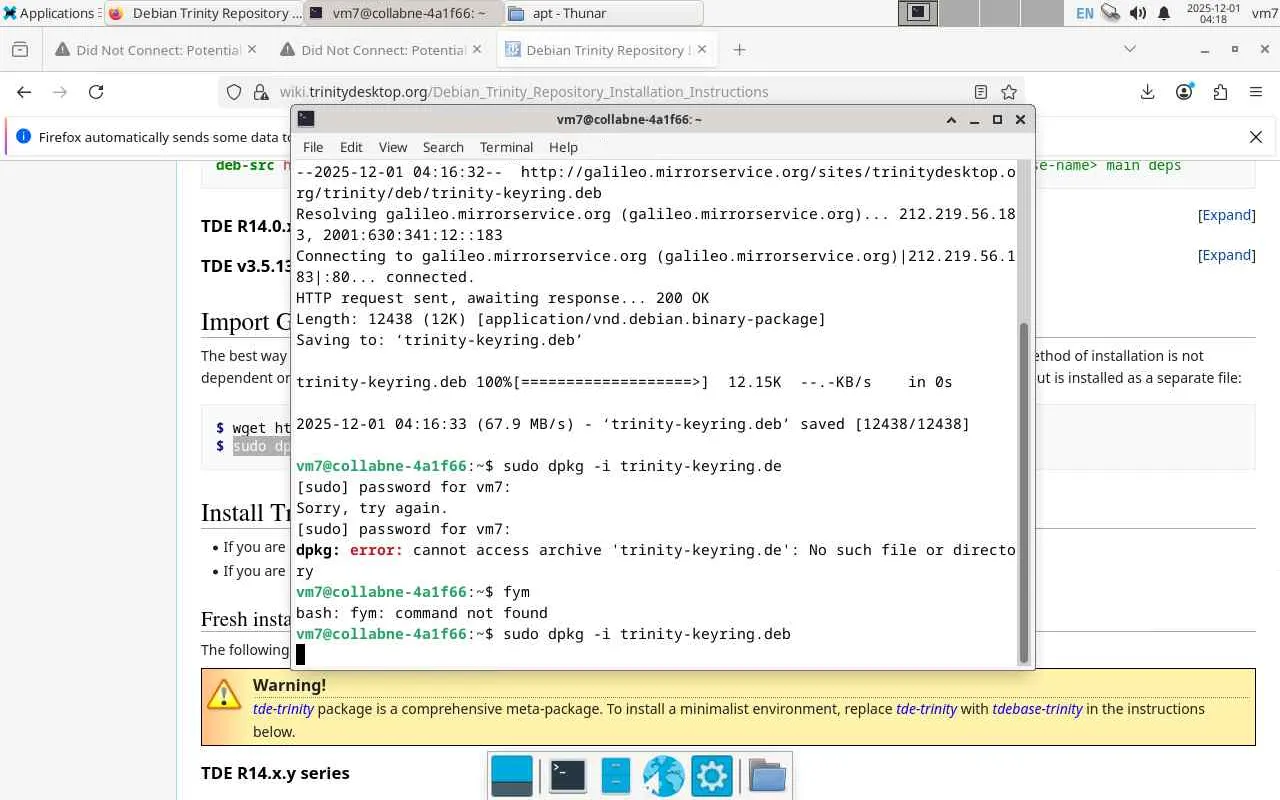
Task: Toggle Firefox reader view icon
Action: click(x=981, y=92)
